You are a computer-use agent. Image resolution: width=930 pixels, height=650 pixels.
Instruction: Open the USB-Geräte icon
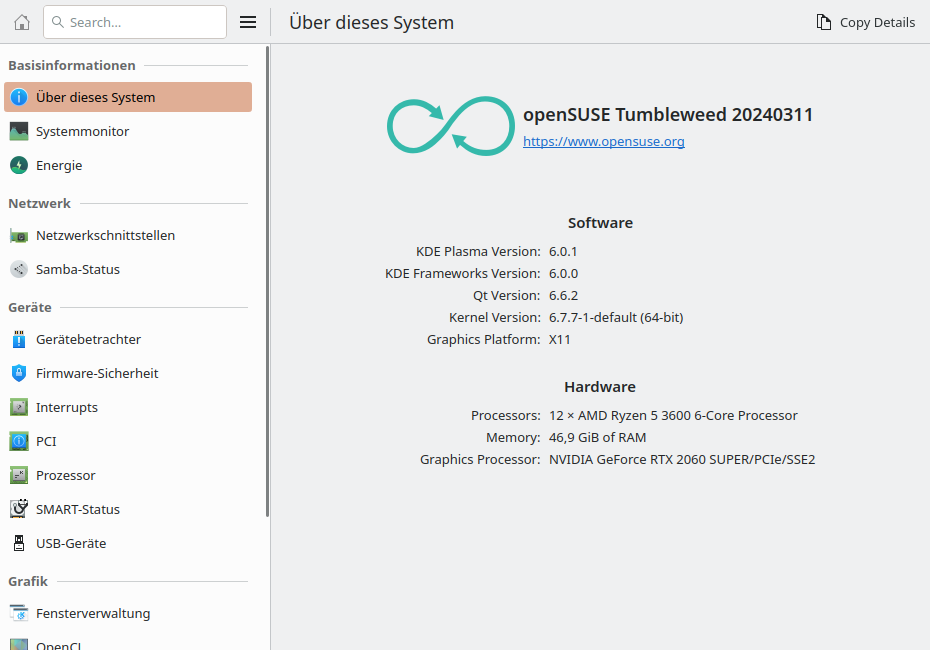pos(19,543)
